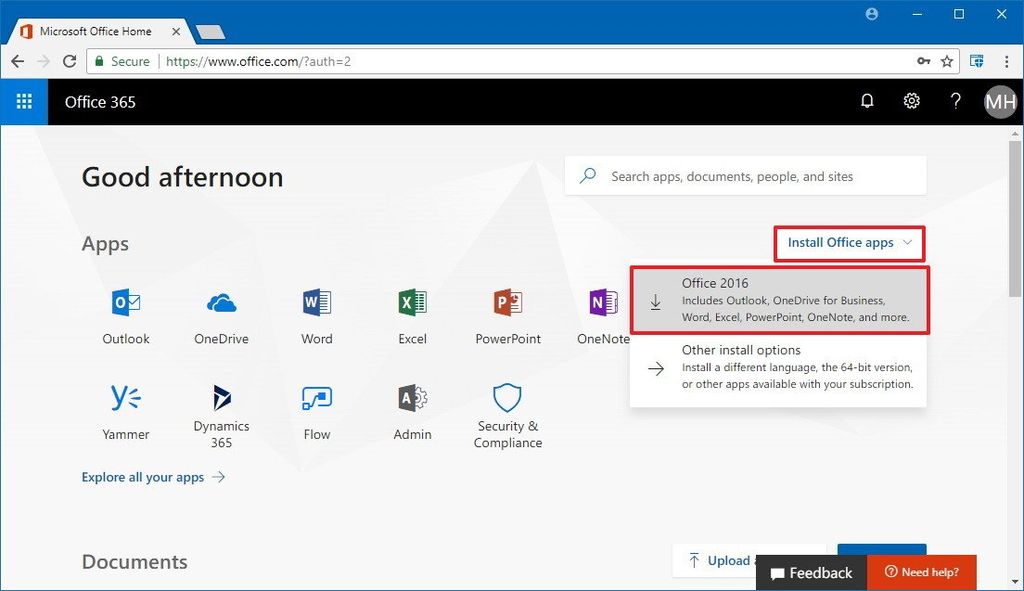Click the Search apps and documents field

(x=745, y=175)
